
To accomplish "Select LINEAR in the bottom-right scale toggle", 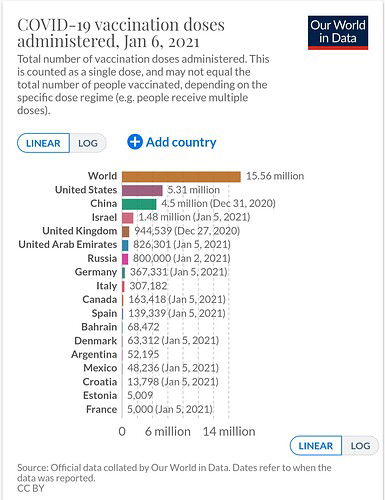I will (x=316, y=446).
